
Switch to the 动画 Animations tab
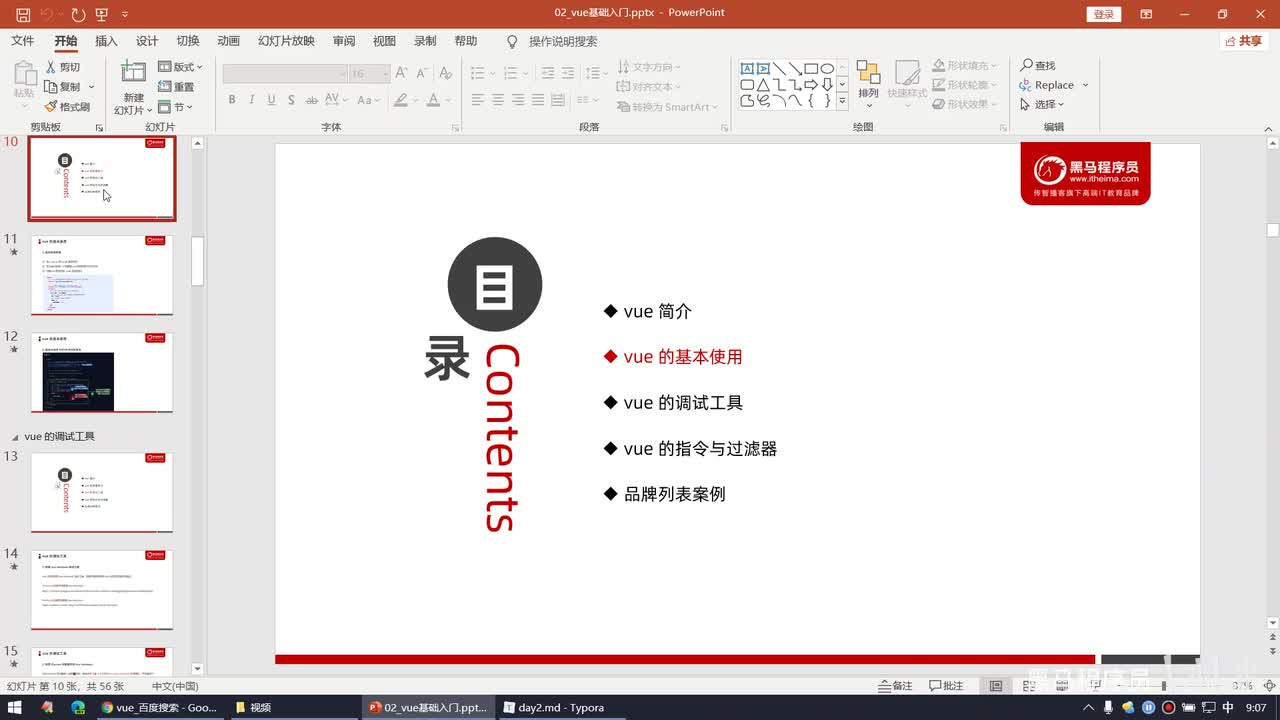(229, 41)
